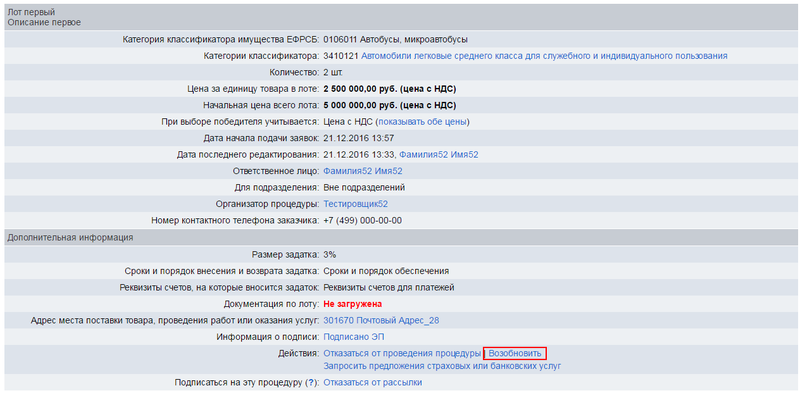Open 'Фамилия52 Имя52' in Ответственное лицо row
The width and height of the screenshot is (800, 393).
tap(363, 171)
